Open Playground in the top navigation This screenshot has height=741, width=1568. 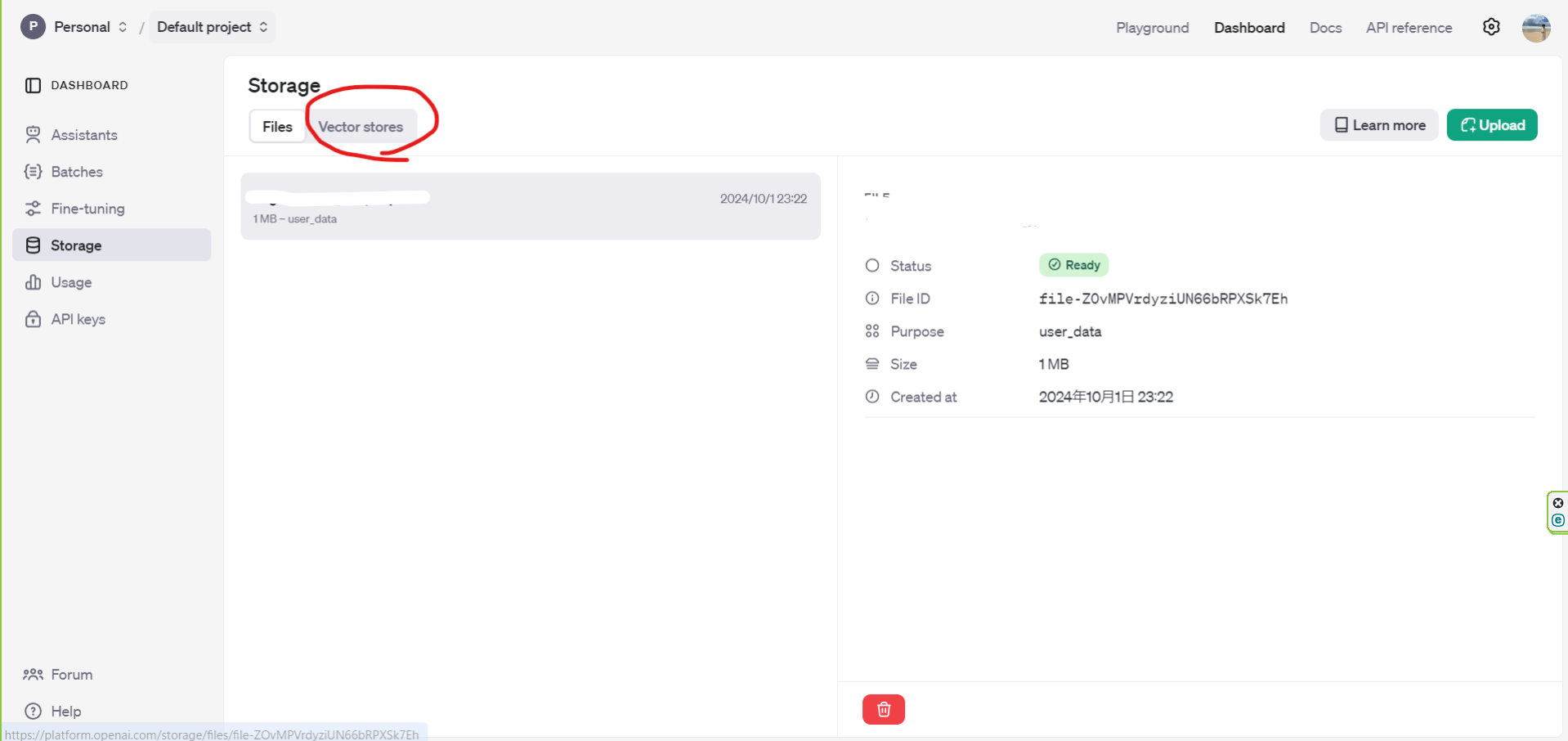tap(1152, 28)
